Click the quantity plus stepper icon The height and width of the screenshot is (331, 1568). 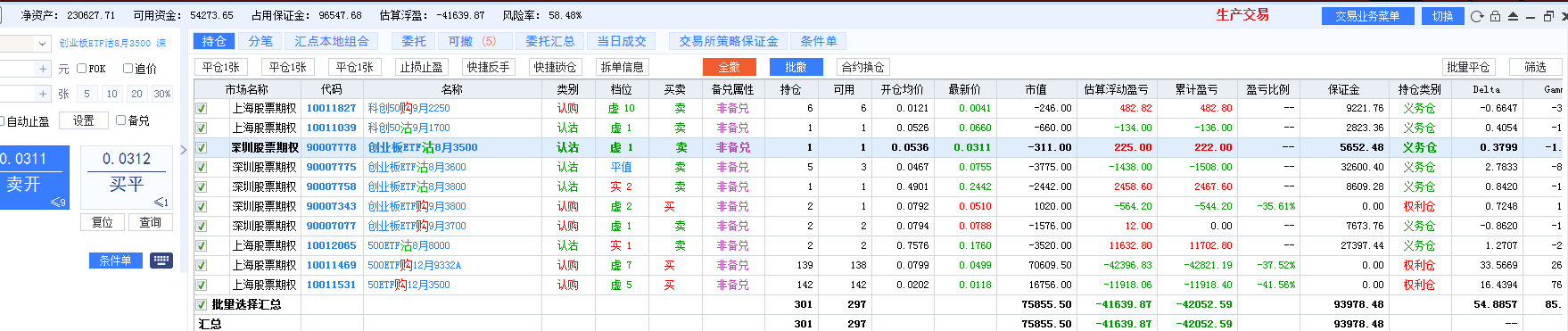click(x=43, y=94)
